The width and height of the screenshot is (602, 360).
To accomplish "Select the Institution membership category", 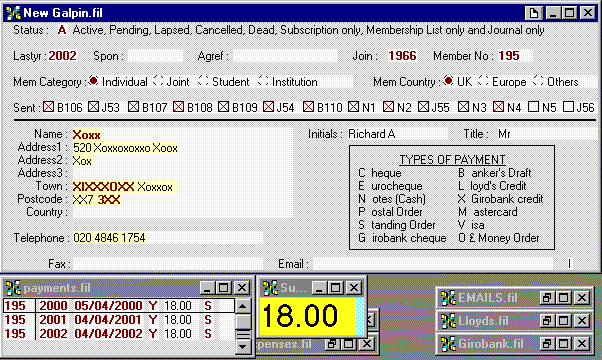I will point(263,81).
